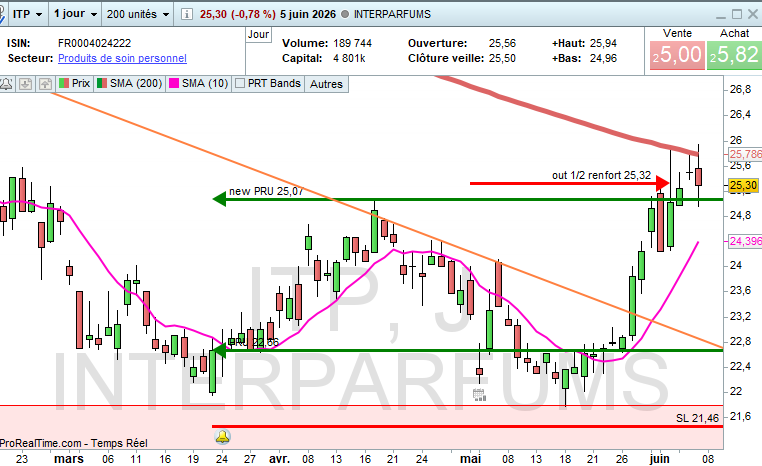Click the calendar event icon near May
The height and width of the screenshot is (466, 762).
[x=479, y=395]
